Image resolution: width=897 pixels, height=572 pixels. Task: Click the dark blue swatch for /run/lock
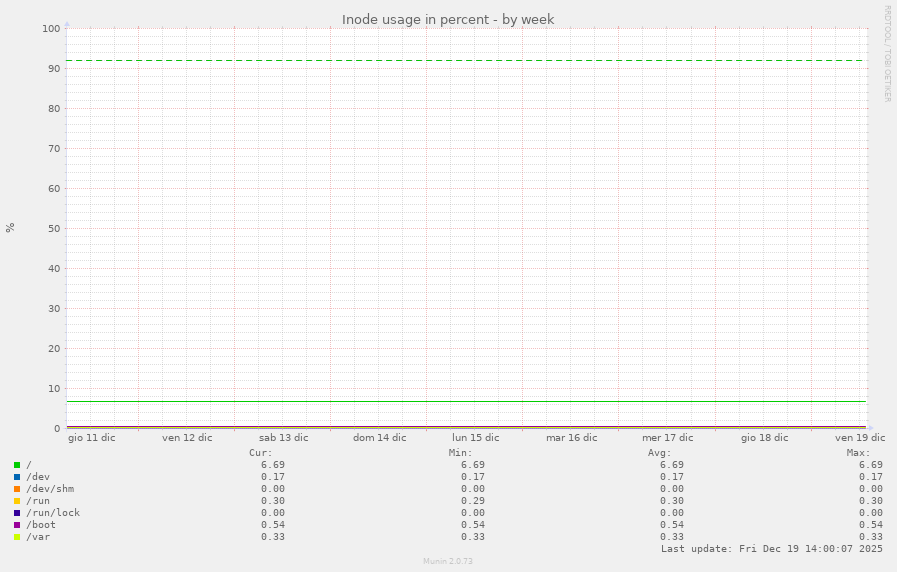[x=17, y=513]
